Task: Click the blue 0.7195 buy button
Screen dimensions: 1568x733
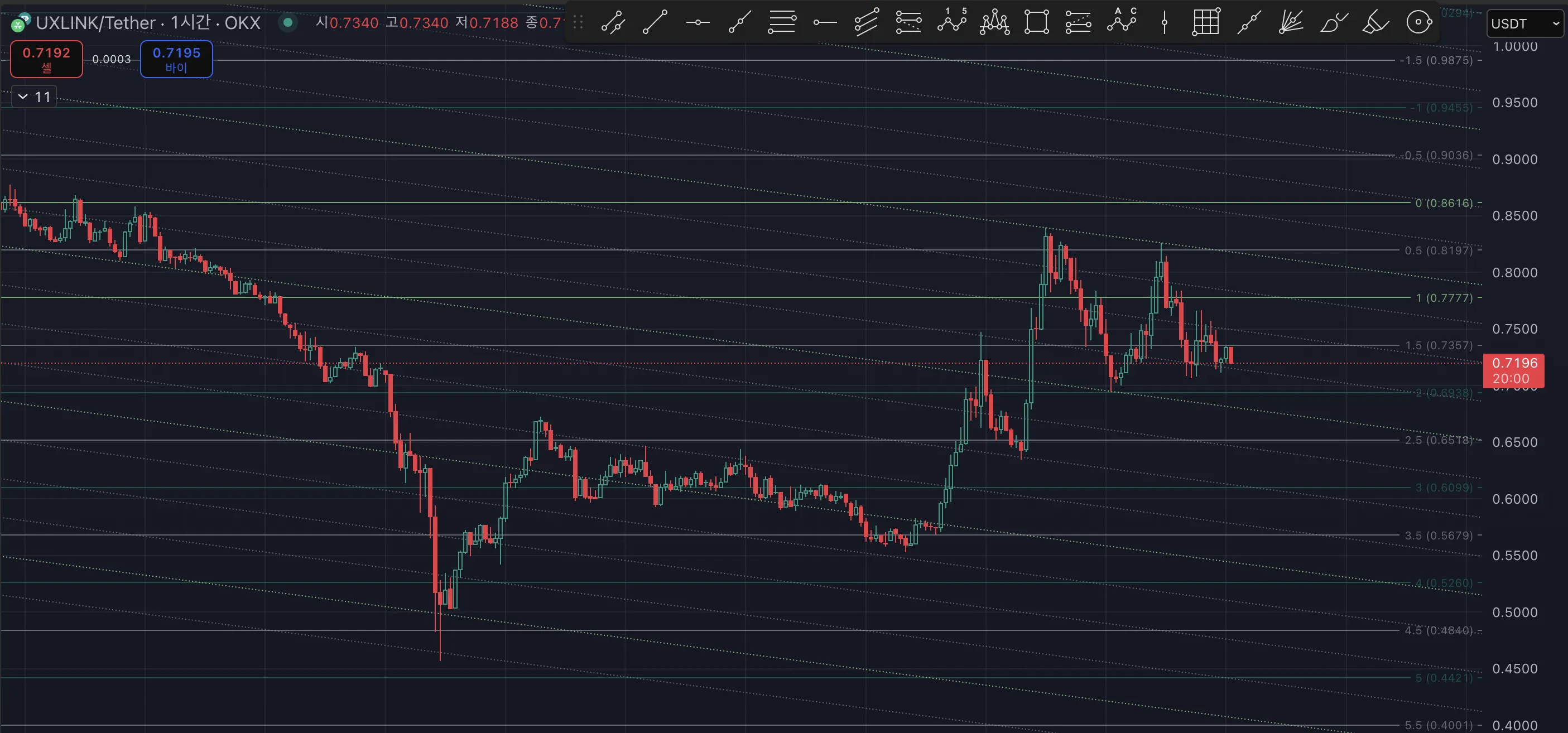Action: [x=176, y=59]
